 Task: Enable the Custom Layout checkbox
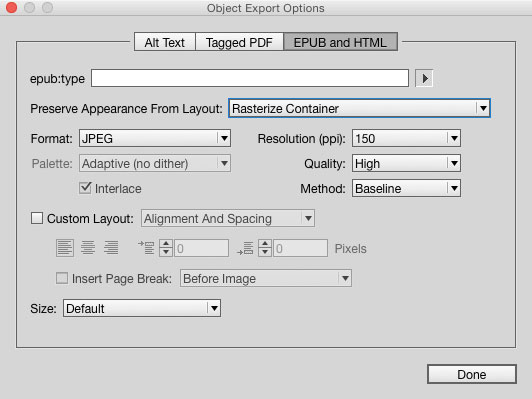click(x=37, y=218)
